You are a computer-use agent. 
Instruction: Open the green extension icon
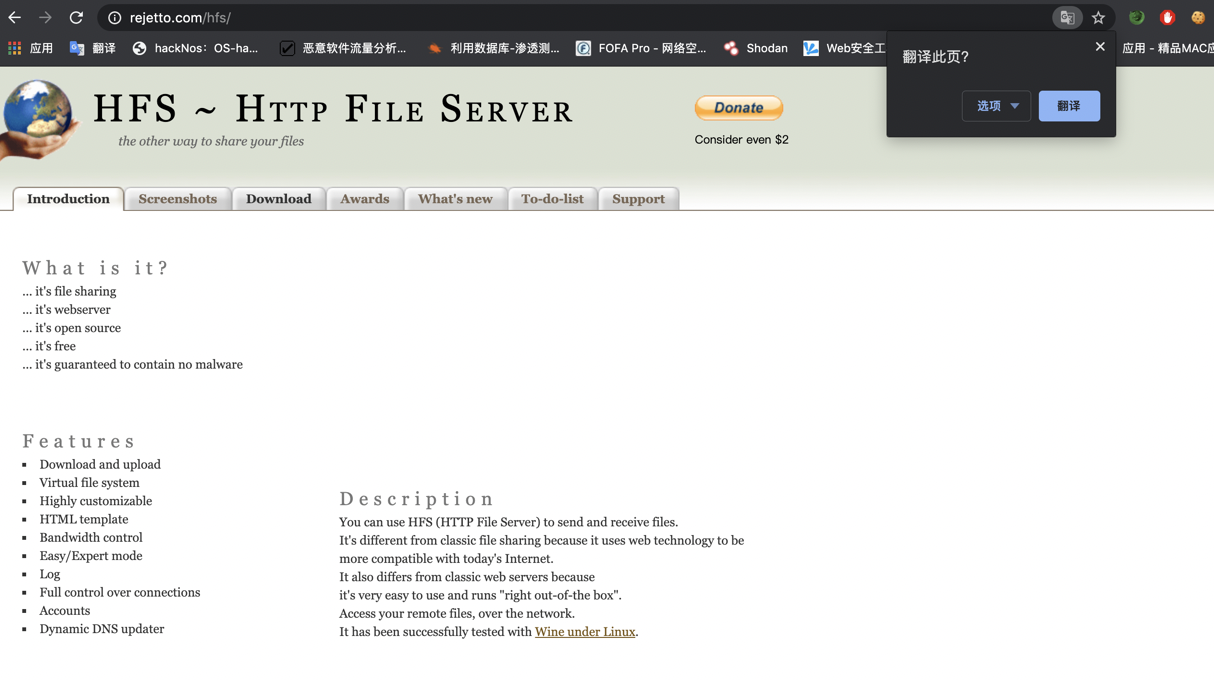click(x=1136, y=18)
